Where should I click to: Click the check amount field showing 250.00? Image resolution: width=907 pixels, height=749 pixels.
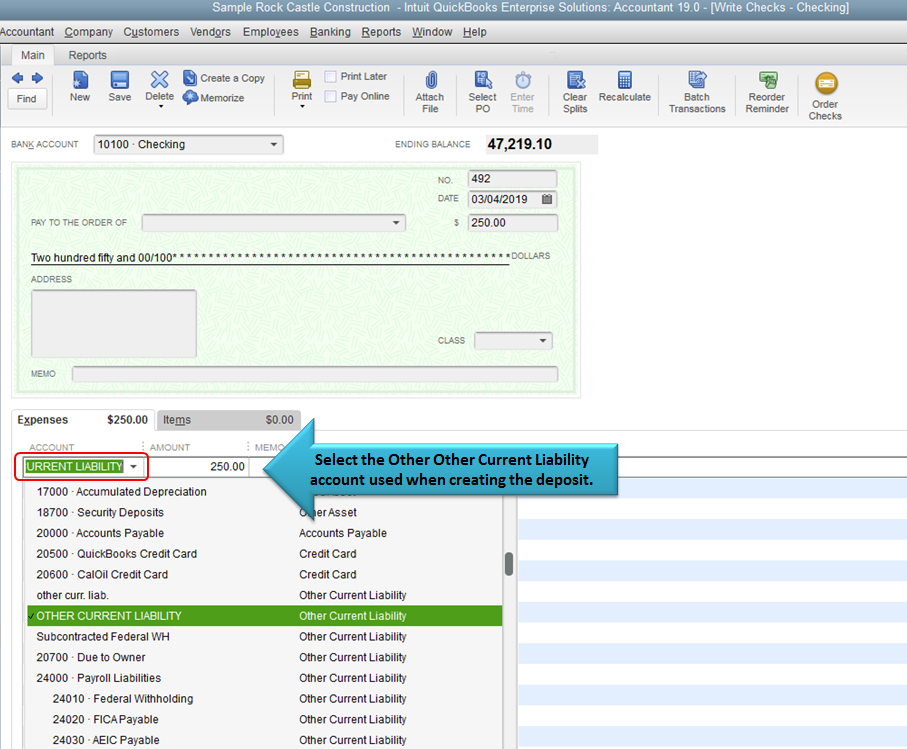tap(513, 223)
